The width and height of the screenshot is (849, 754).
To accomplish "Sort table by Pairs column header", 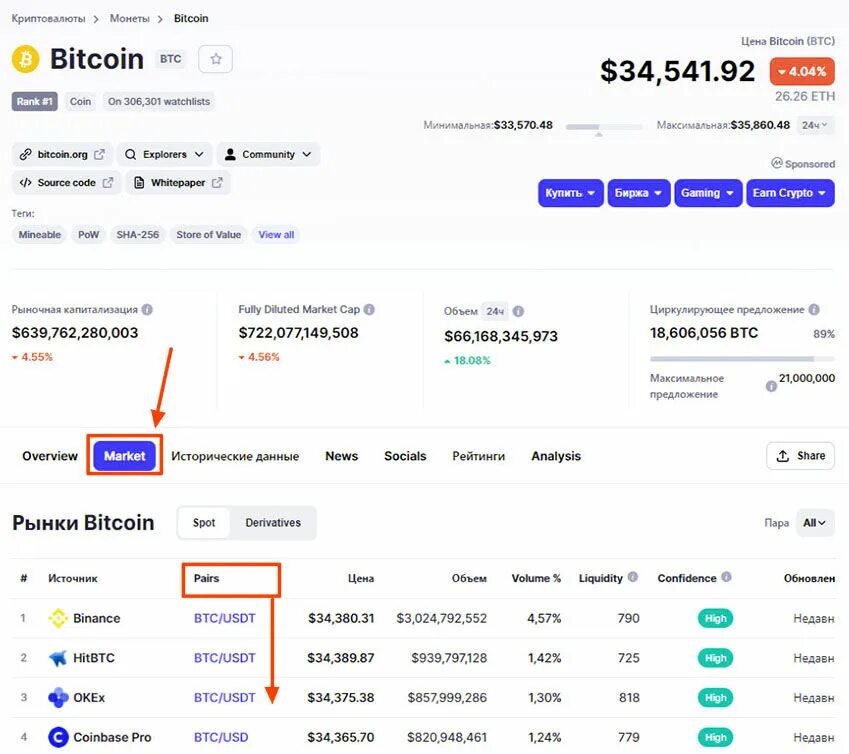I will coord(206,578).
